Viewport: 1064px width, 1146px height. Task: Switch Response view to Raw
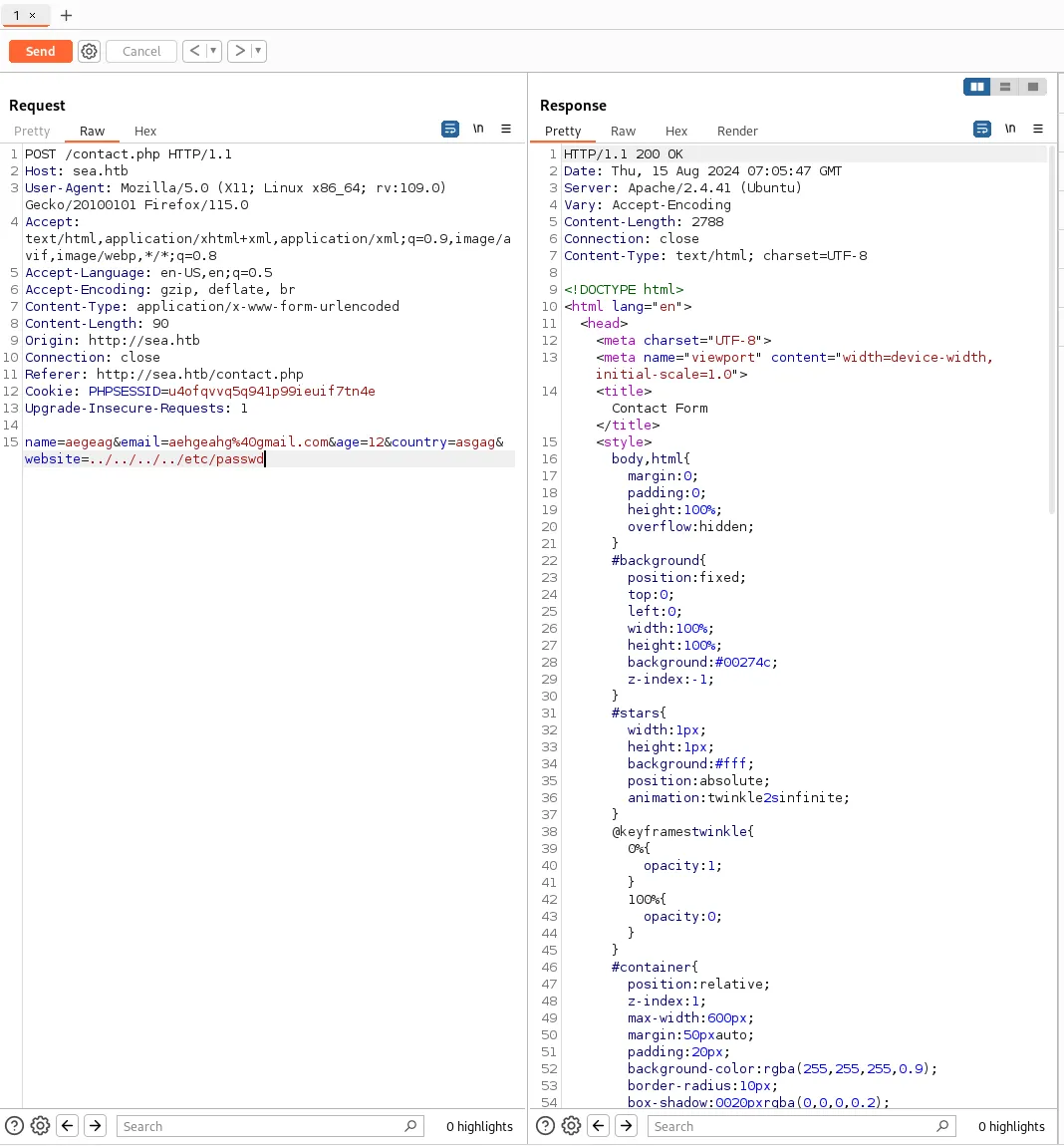(623, 131)
